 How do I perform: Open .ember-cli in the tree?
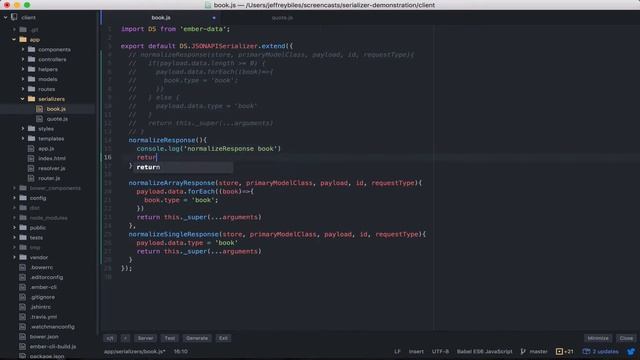coord(44,287)
